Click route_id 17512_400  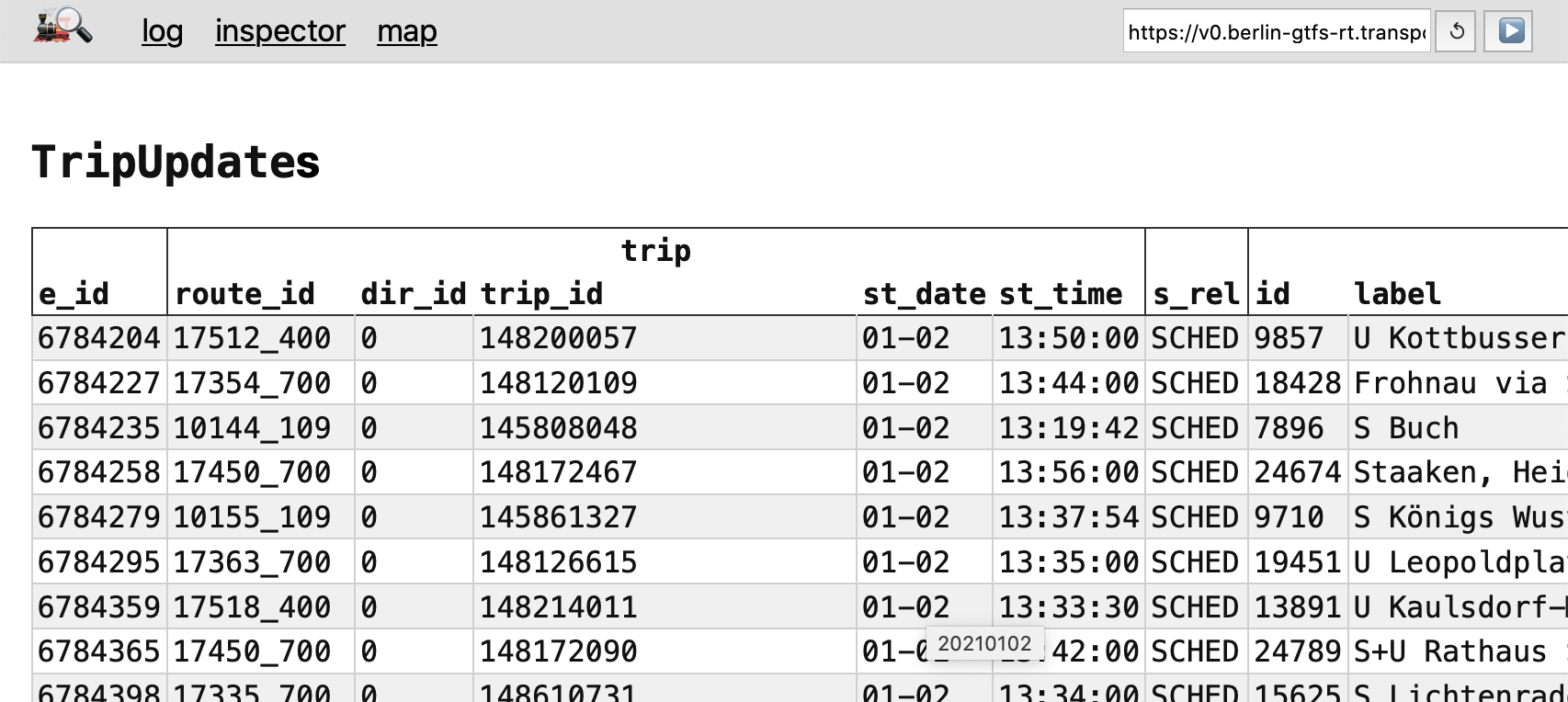(x=253, y=338)
